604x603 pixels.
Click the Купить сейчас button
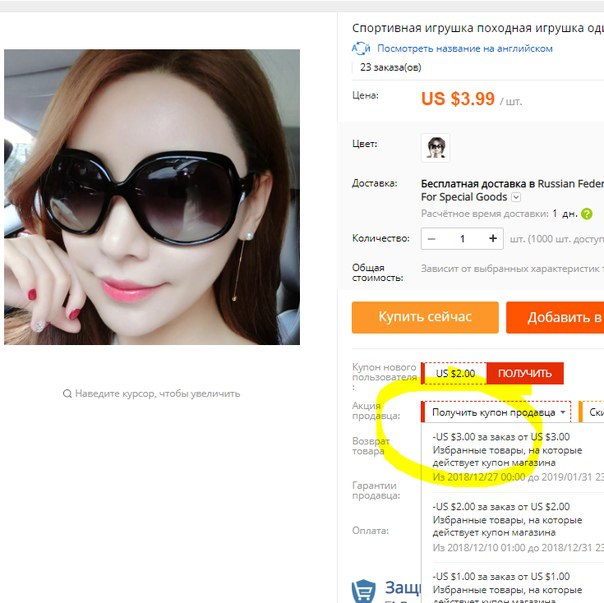[425, 317]
